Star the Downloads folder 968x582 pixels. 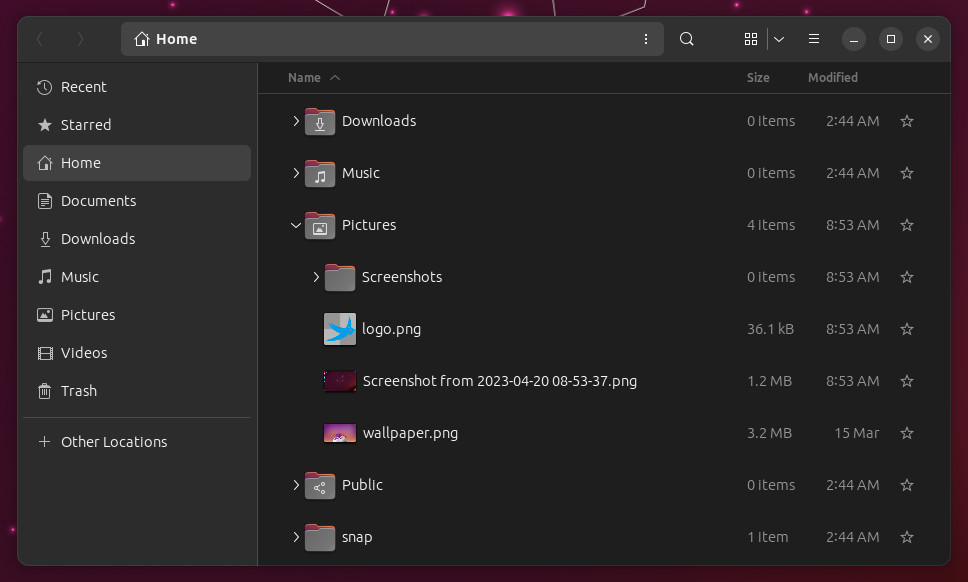point(906,121)
